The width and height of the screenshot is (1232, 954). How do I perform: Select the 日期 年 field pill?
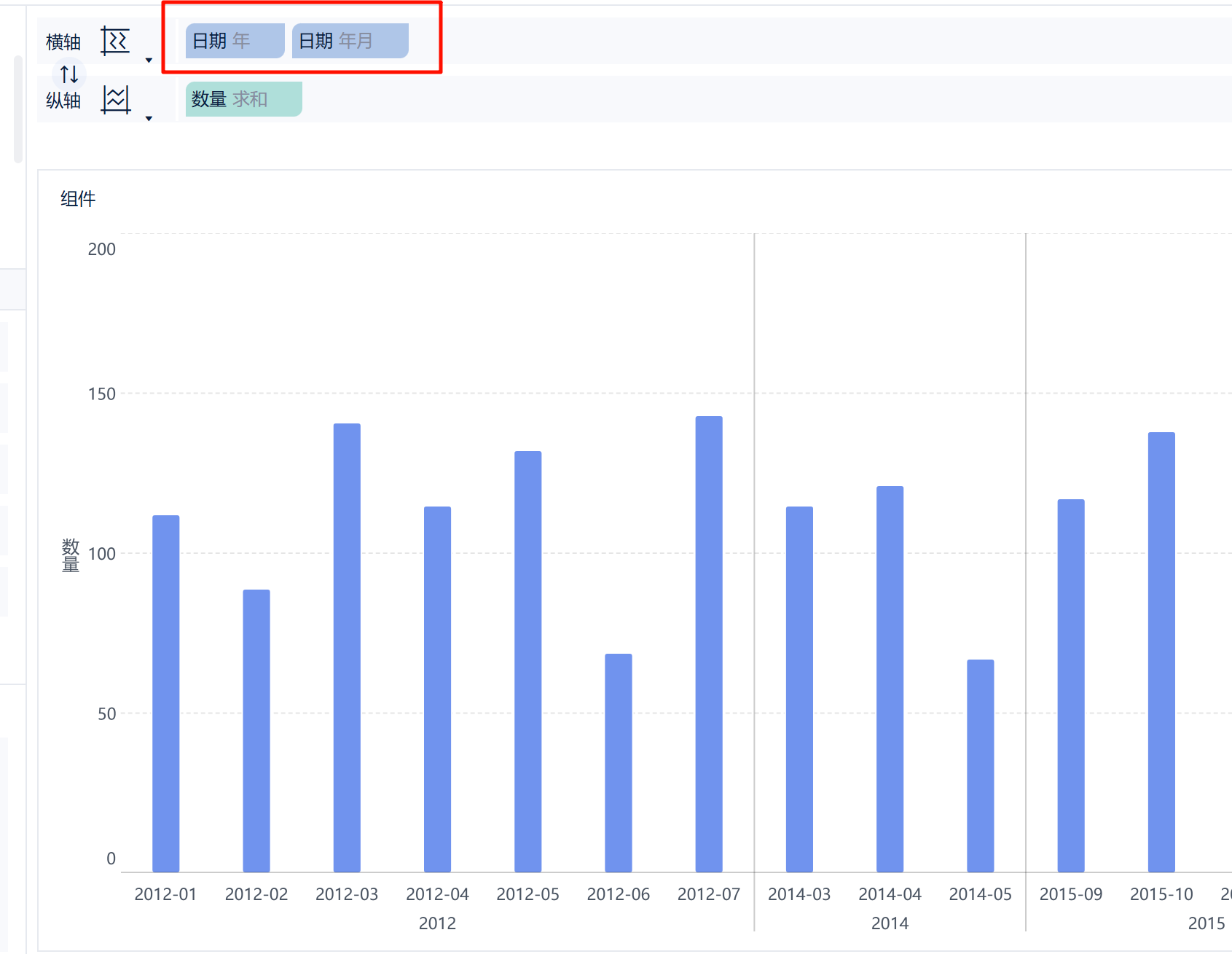(x=235, y=41)
